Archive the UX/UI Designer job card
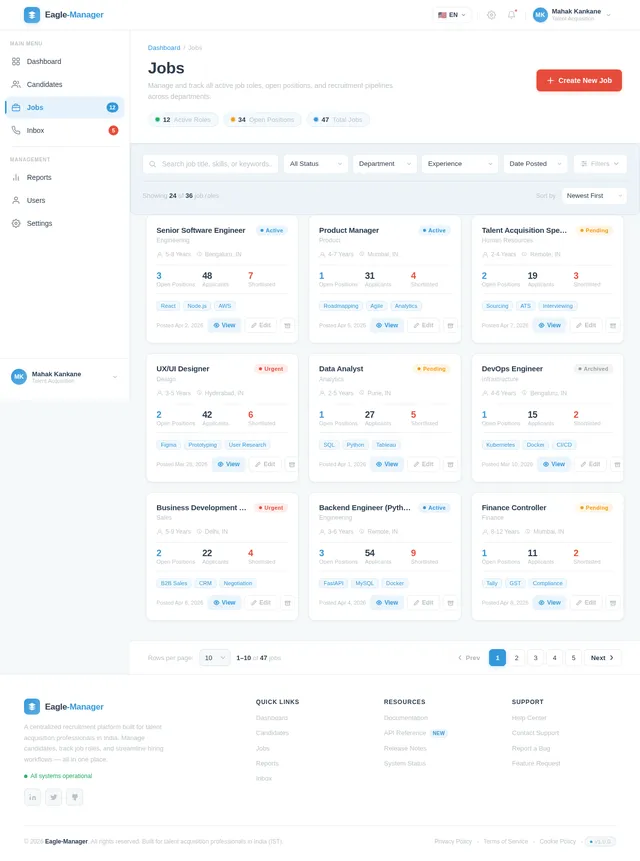640x861 pixels. click(291, 465)
